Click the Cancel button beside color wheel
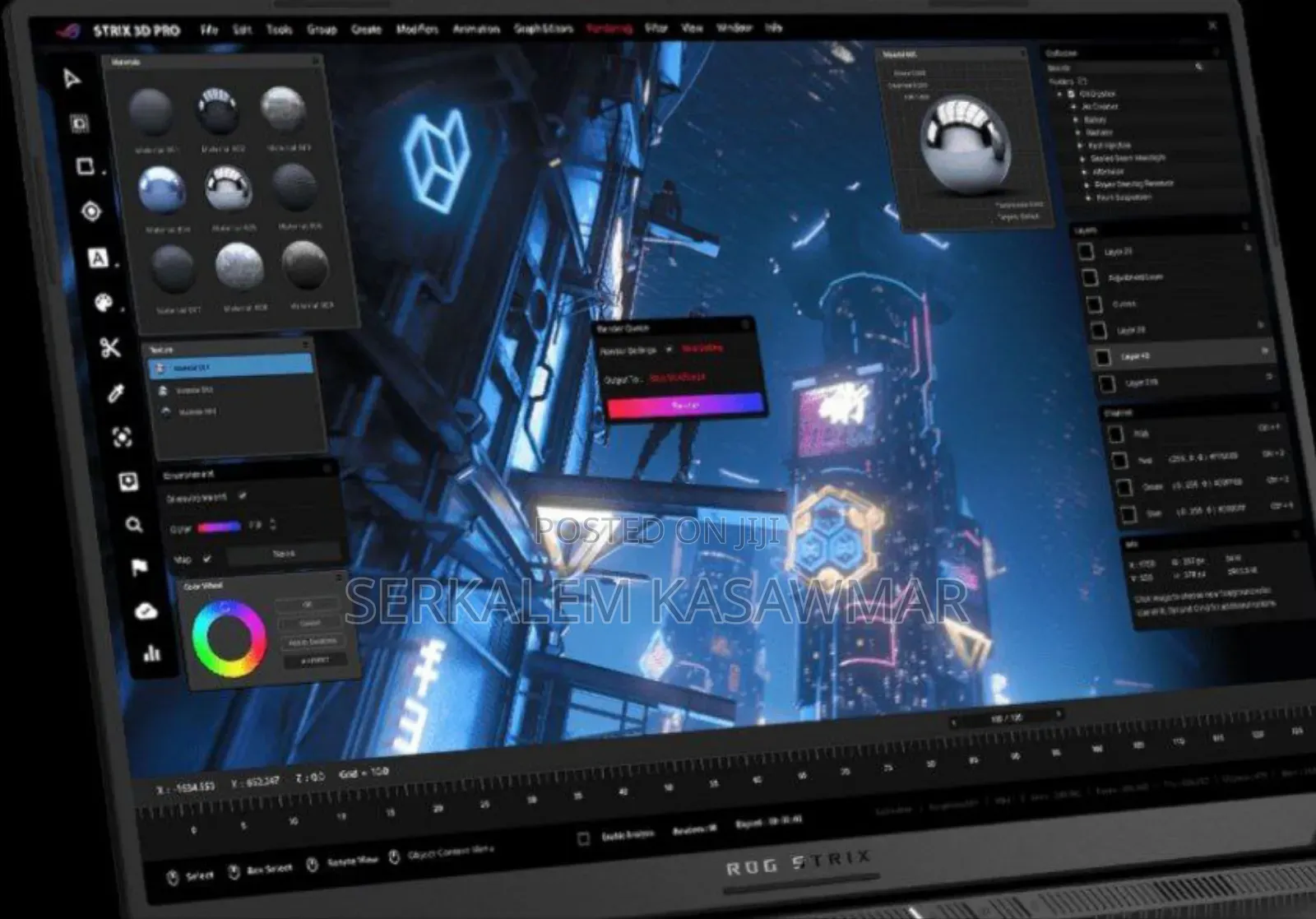Viewport: 1316px width, 919px height. [x=310, y=623]
